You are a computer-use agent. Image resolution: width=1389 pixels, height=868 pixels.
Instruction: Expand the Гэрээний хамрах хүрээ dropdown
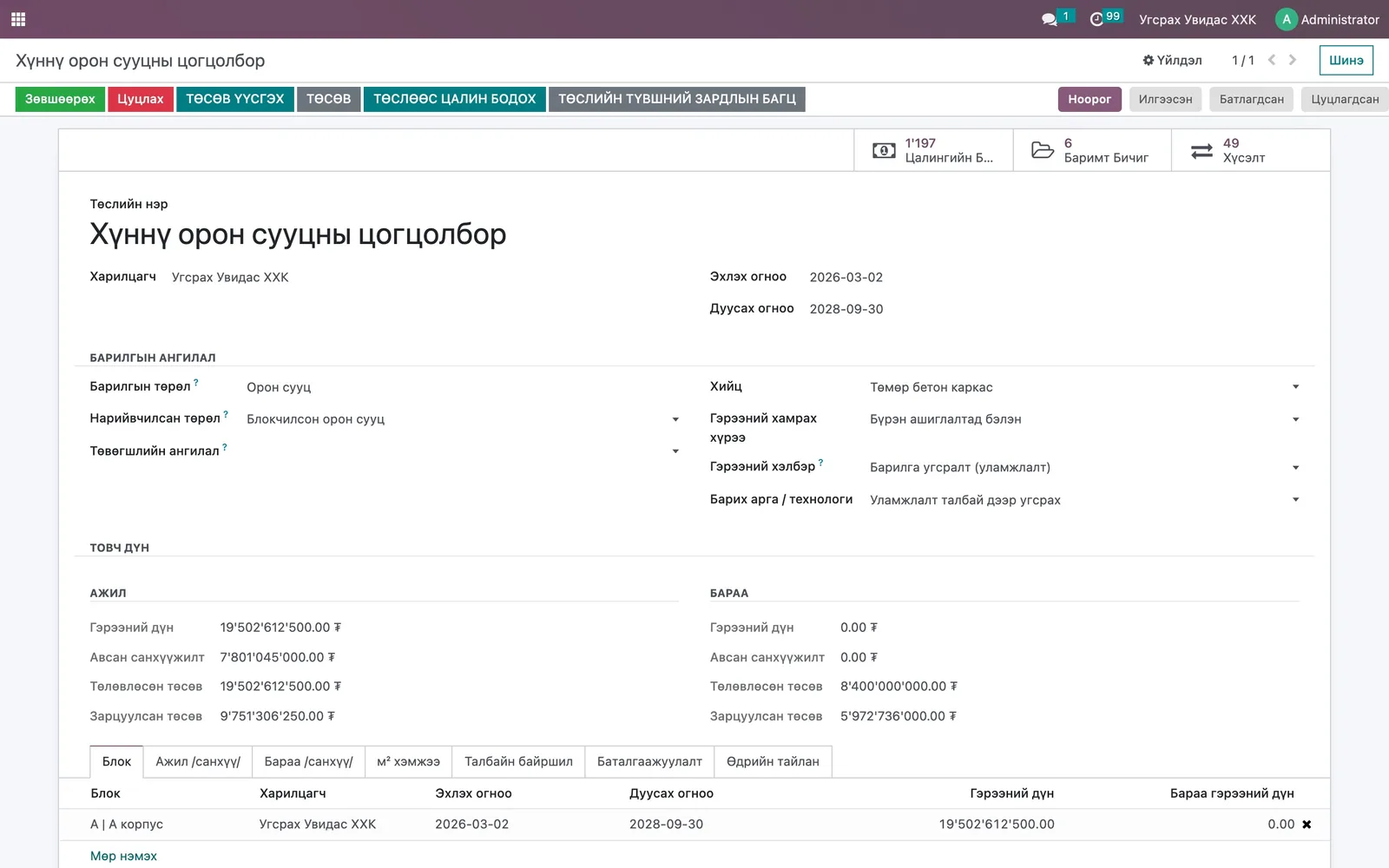pos(1295,419)
